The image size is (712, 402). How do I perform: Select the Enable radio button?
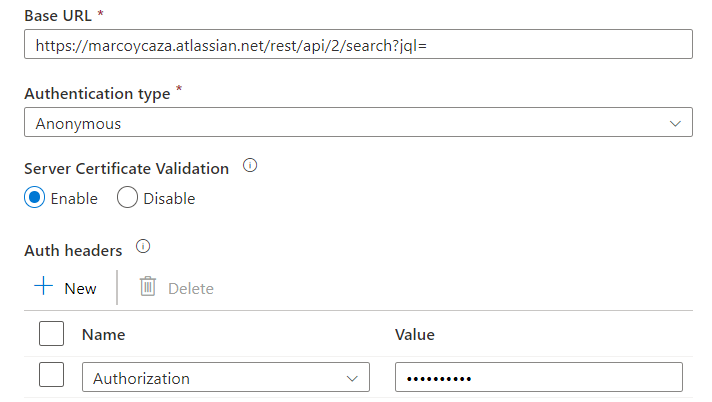coord(35,197)
